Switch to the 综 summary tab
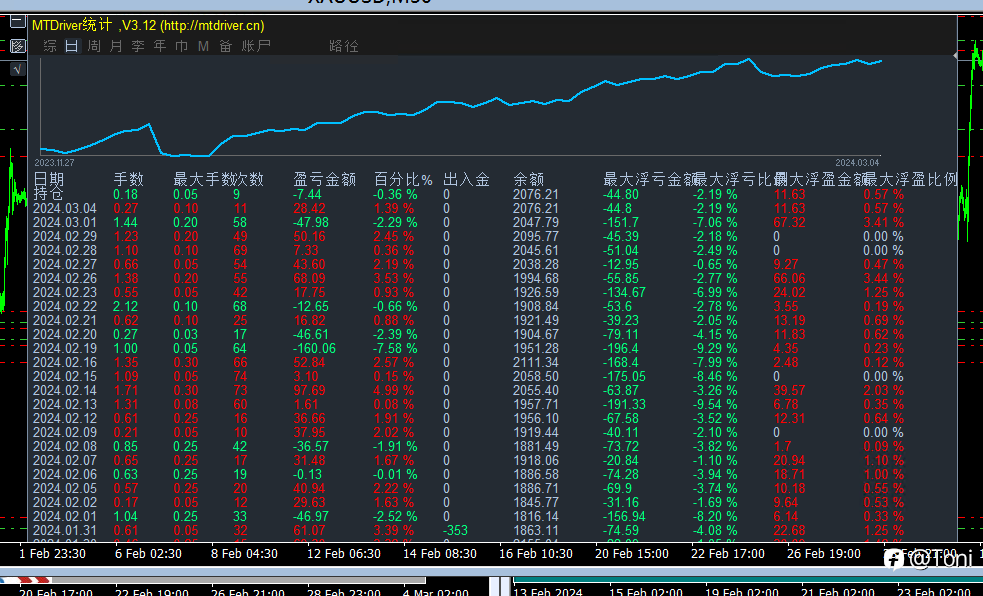983x596 pixels. pos(50,46)
